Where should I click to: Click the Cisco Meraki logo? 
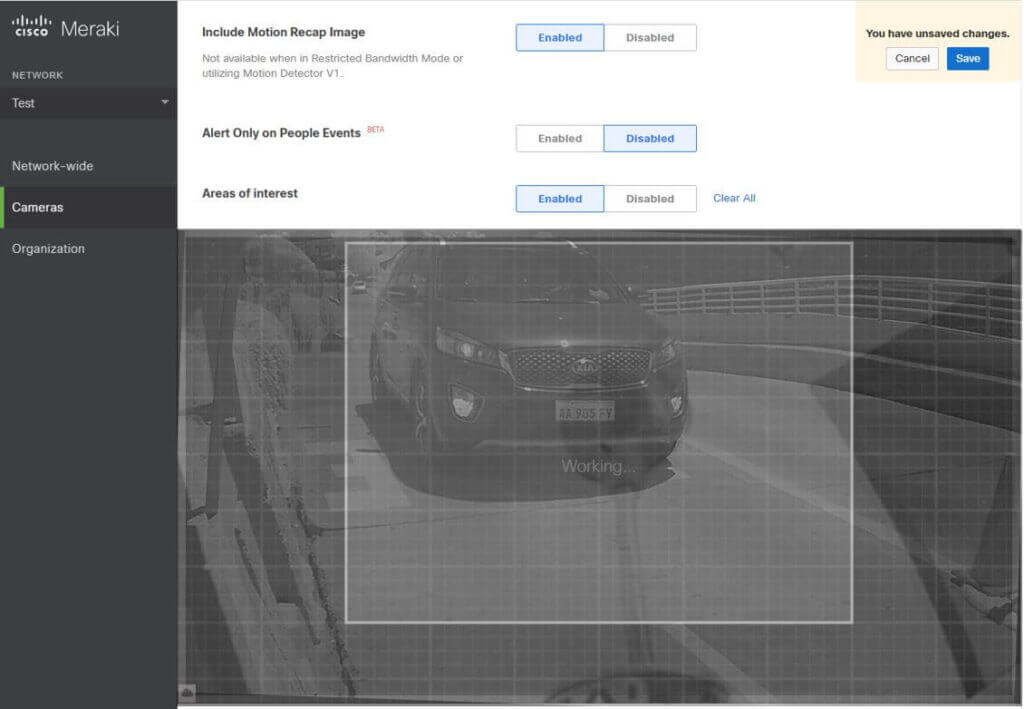point(65,27)
